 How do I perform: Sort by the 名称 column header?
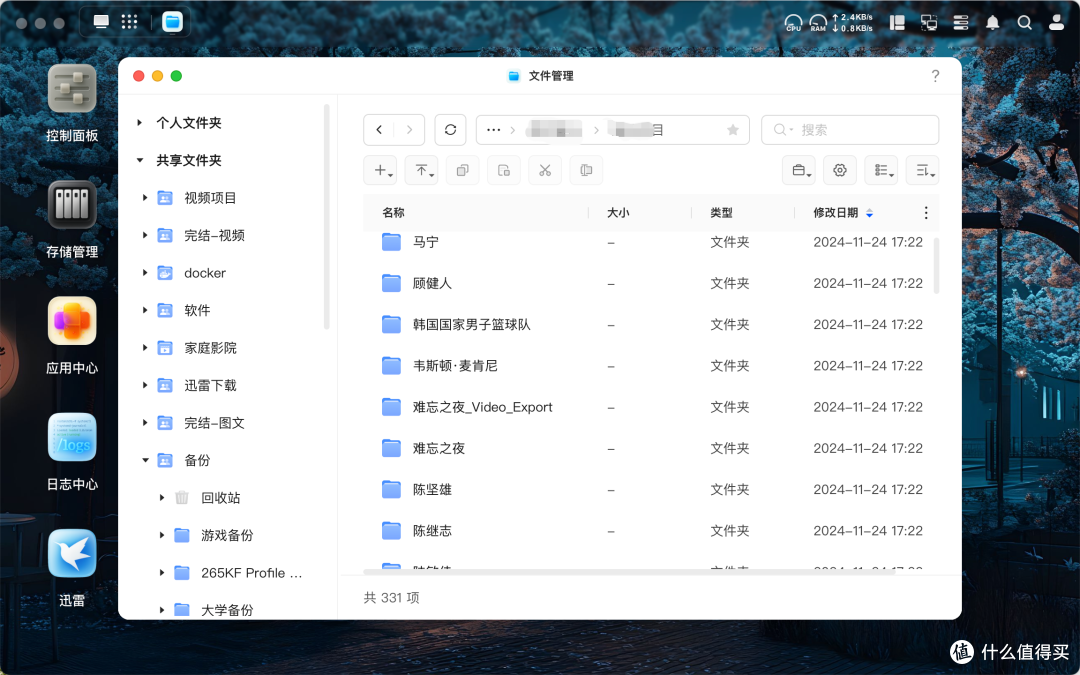(x=393, y=213)
